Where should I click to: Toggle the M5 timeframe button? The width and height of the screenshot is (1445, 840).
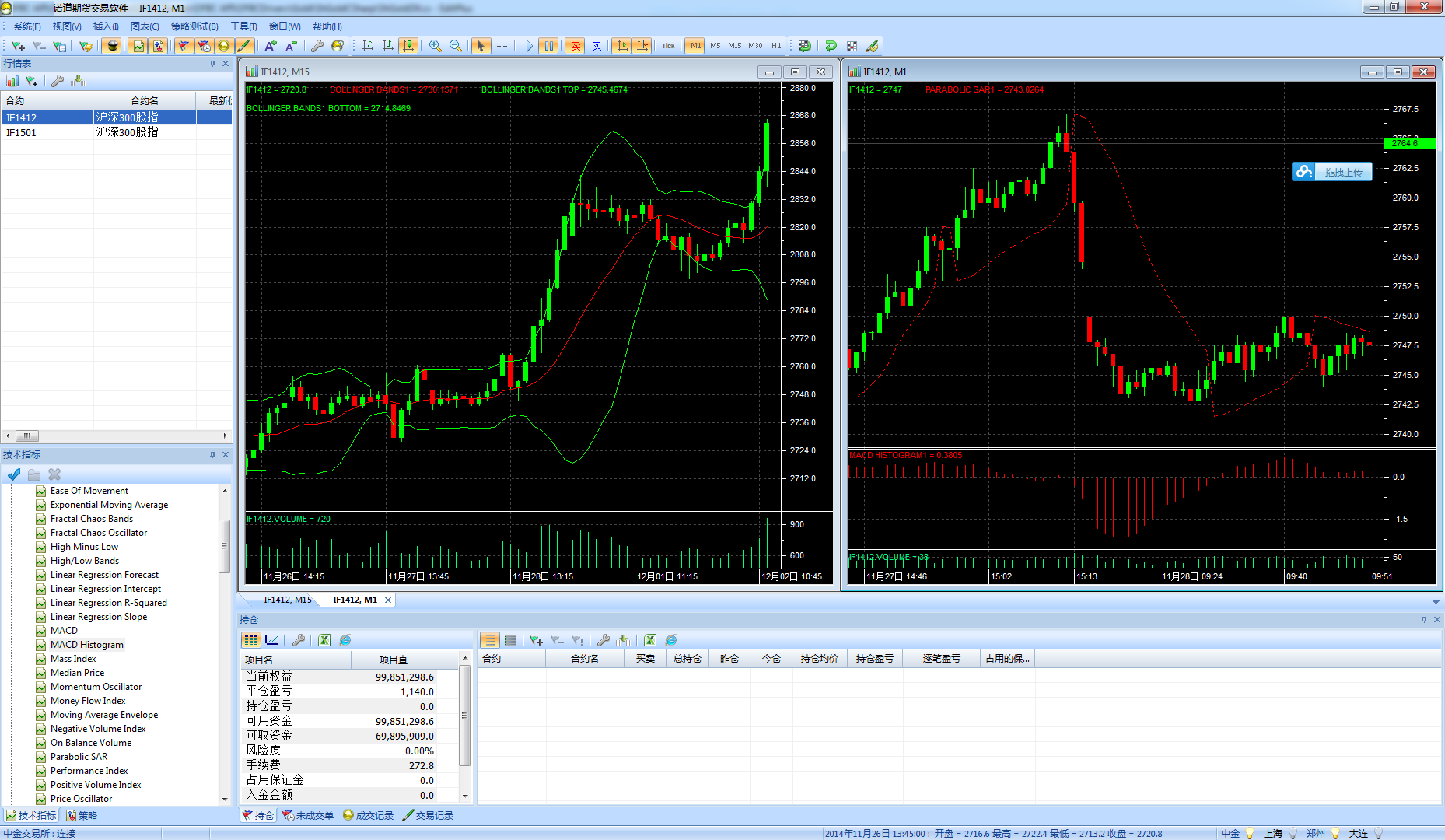tap(716, 46)
